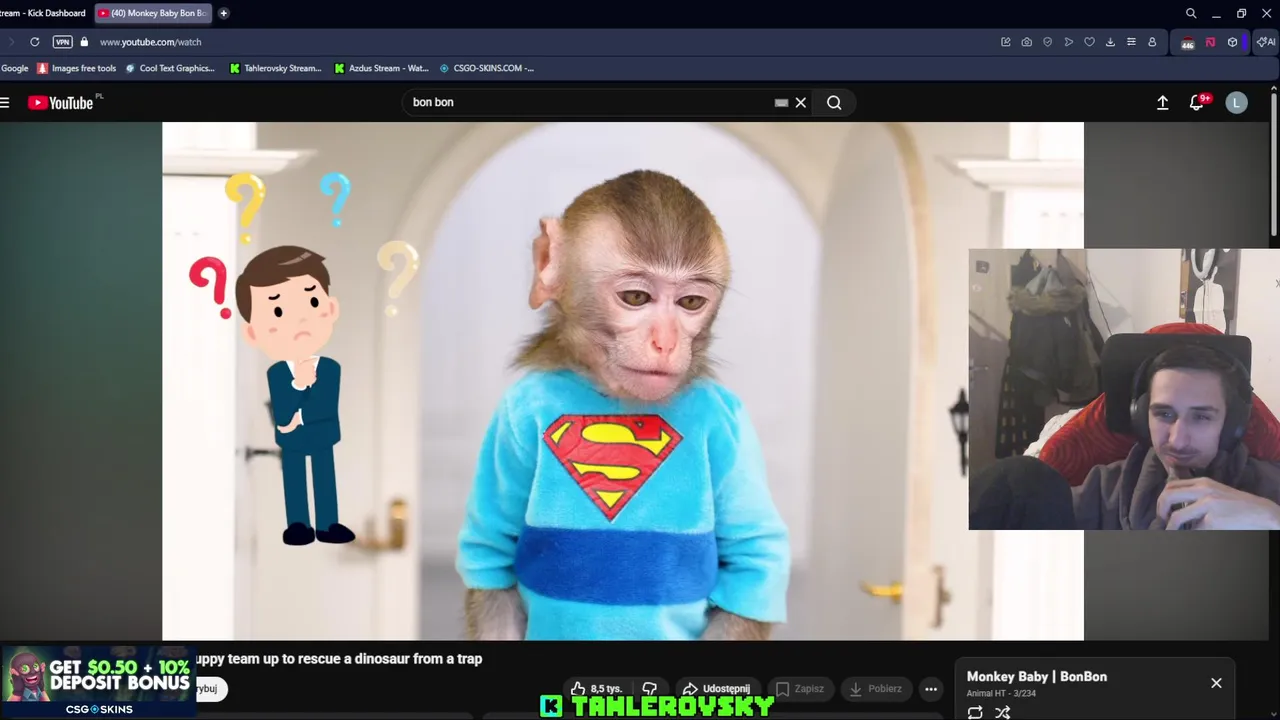This screenshot has height=720, width=1280.
Task: Add page to bookmarks with heart icon
Action: tap(1089, 42)
